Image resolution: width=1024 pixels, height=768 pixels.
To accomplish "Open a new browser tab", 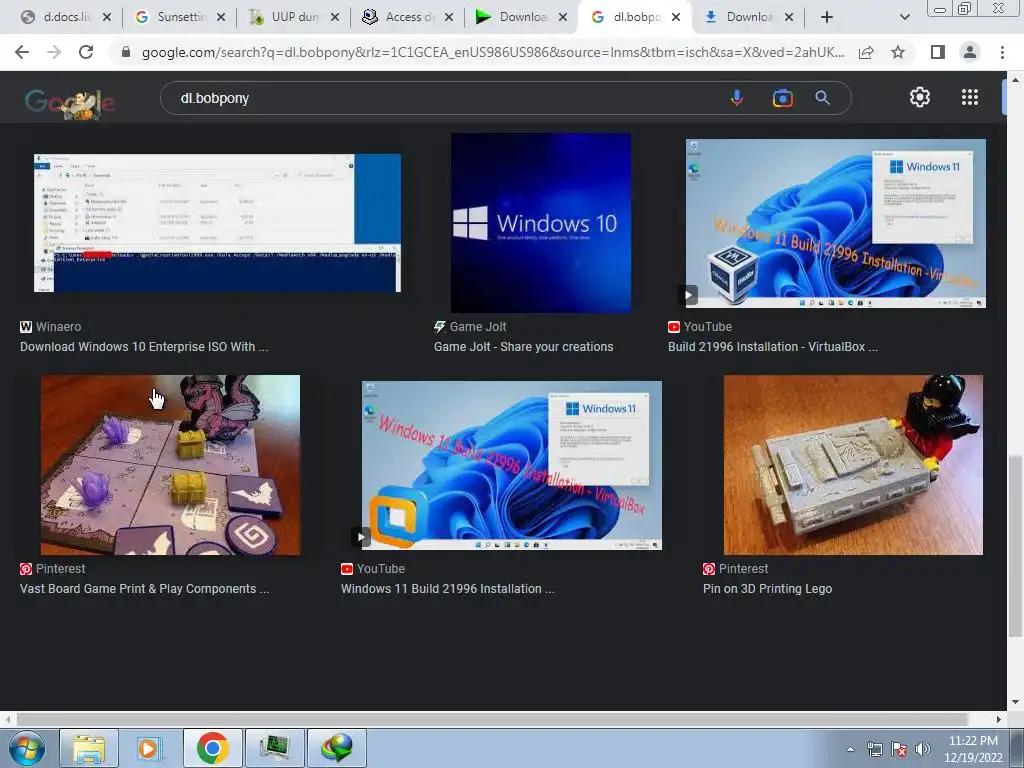I will (827, 17).
